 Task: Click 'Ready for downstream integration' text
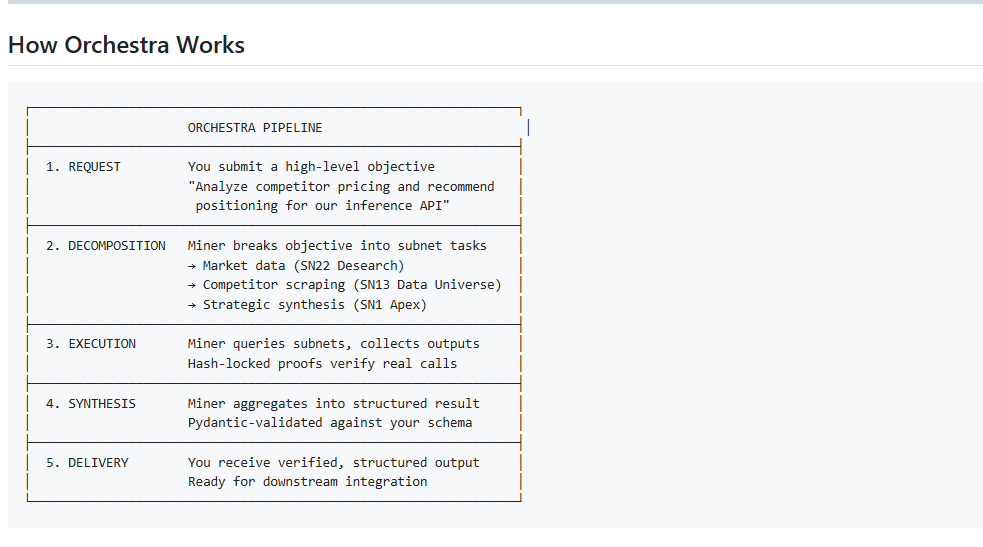[307, 482]
